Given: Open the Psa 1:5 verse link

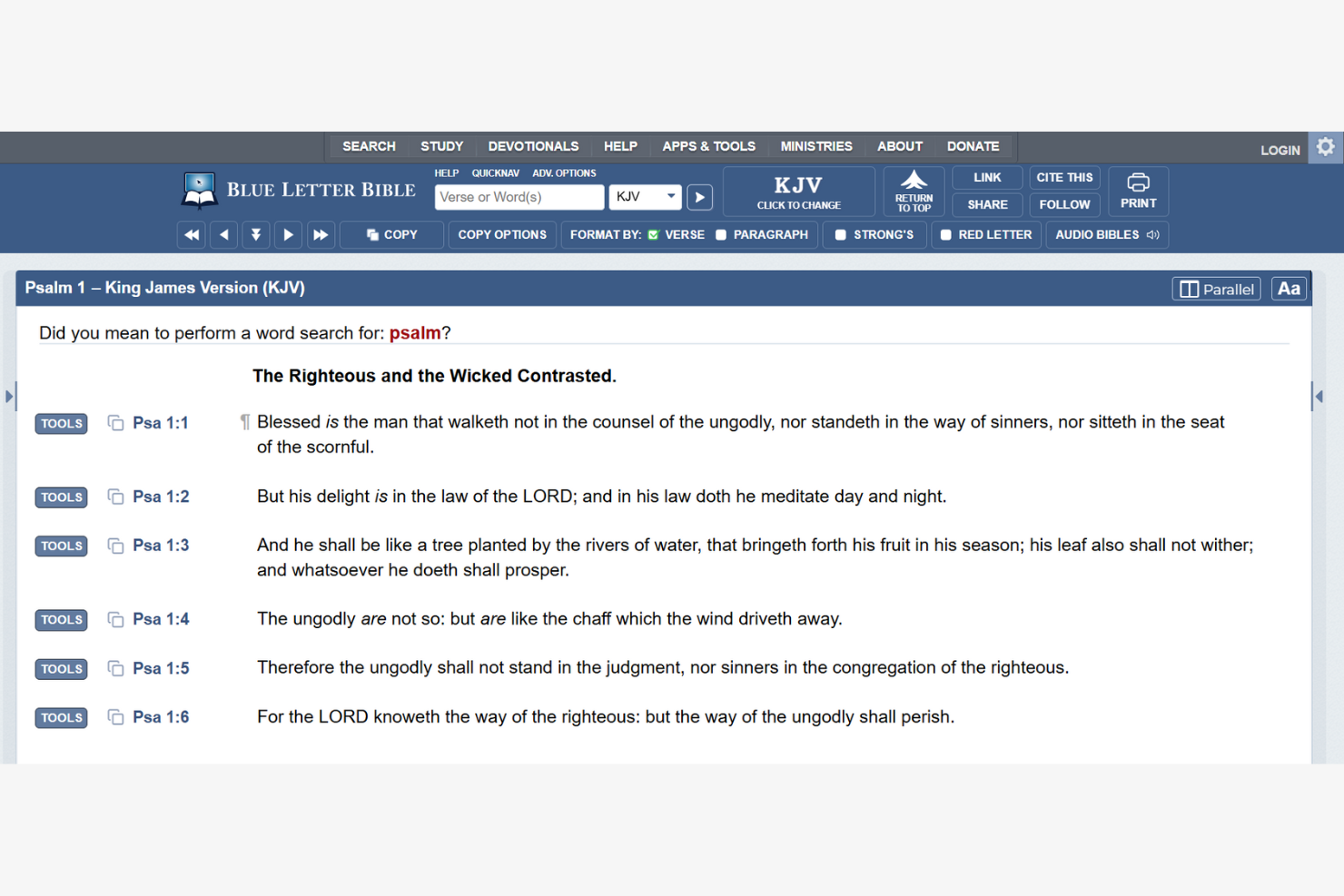Looking at the screenshot, I should pos(161,668).
